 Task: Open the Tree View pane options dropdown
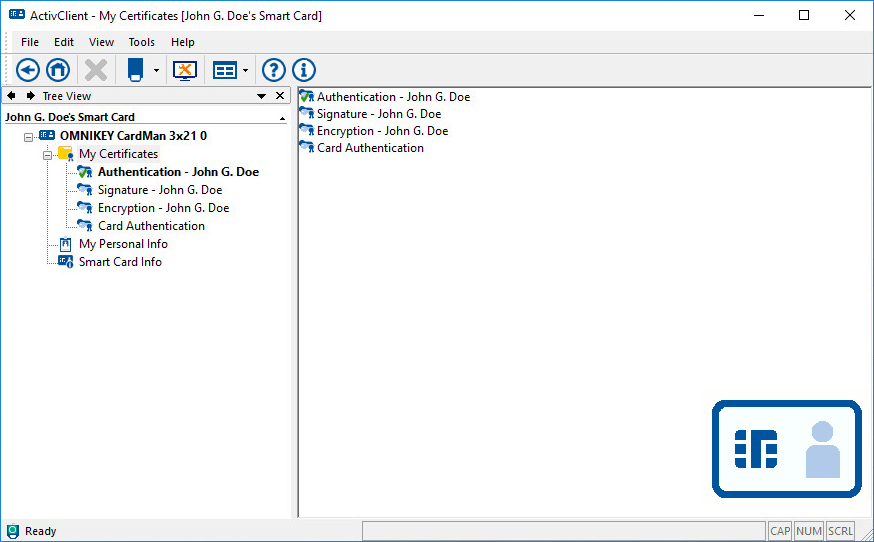262,96
